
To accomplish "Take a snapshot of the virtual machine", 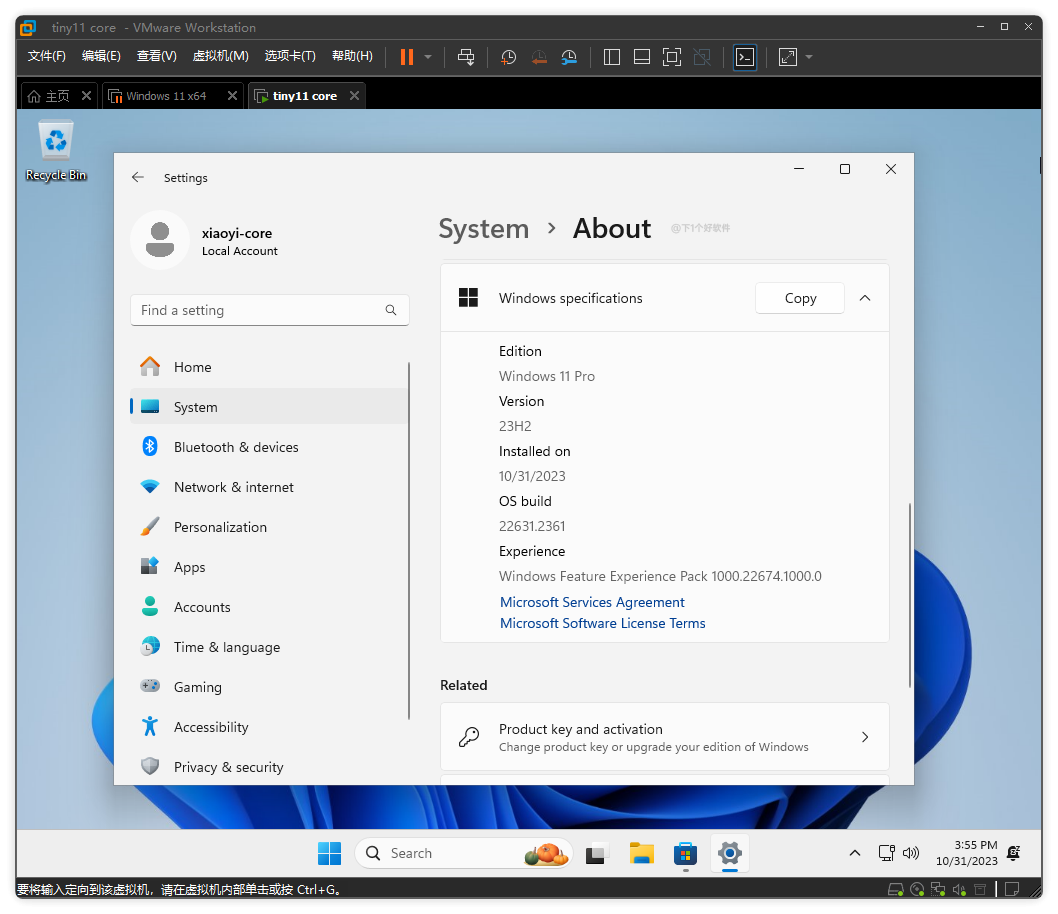I will [509, 57].
